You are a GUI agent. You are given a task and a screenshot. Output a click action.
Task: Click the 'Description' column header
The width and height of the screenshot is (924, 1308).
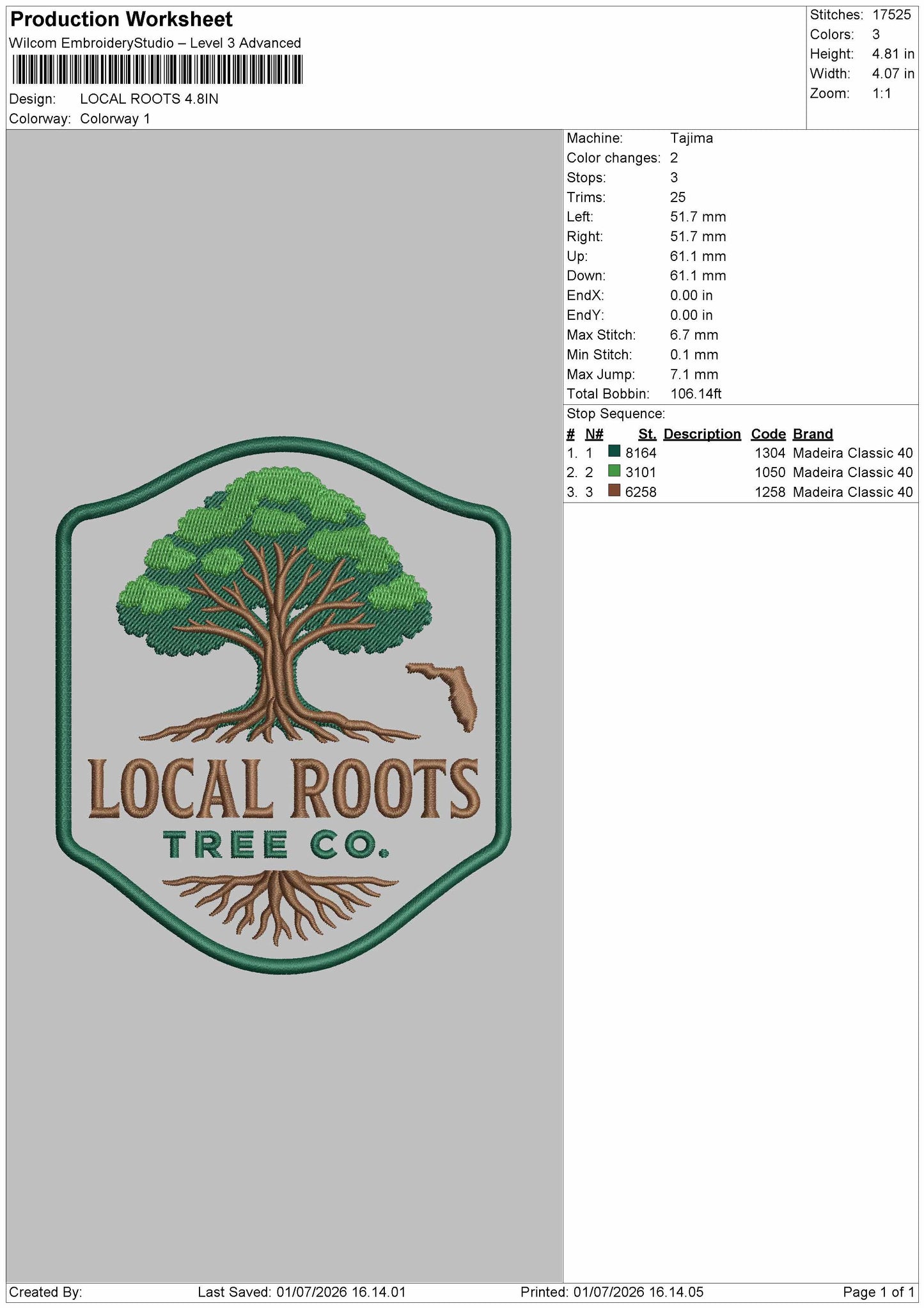702,434
